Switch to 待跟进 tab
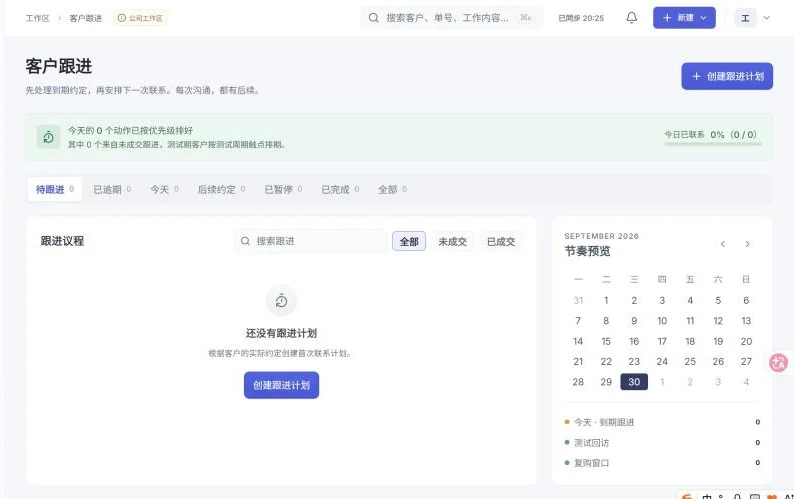The height and width of the screenshot is (499, 794). click(x=55, y=189)
